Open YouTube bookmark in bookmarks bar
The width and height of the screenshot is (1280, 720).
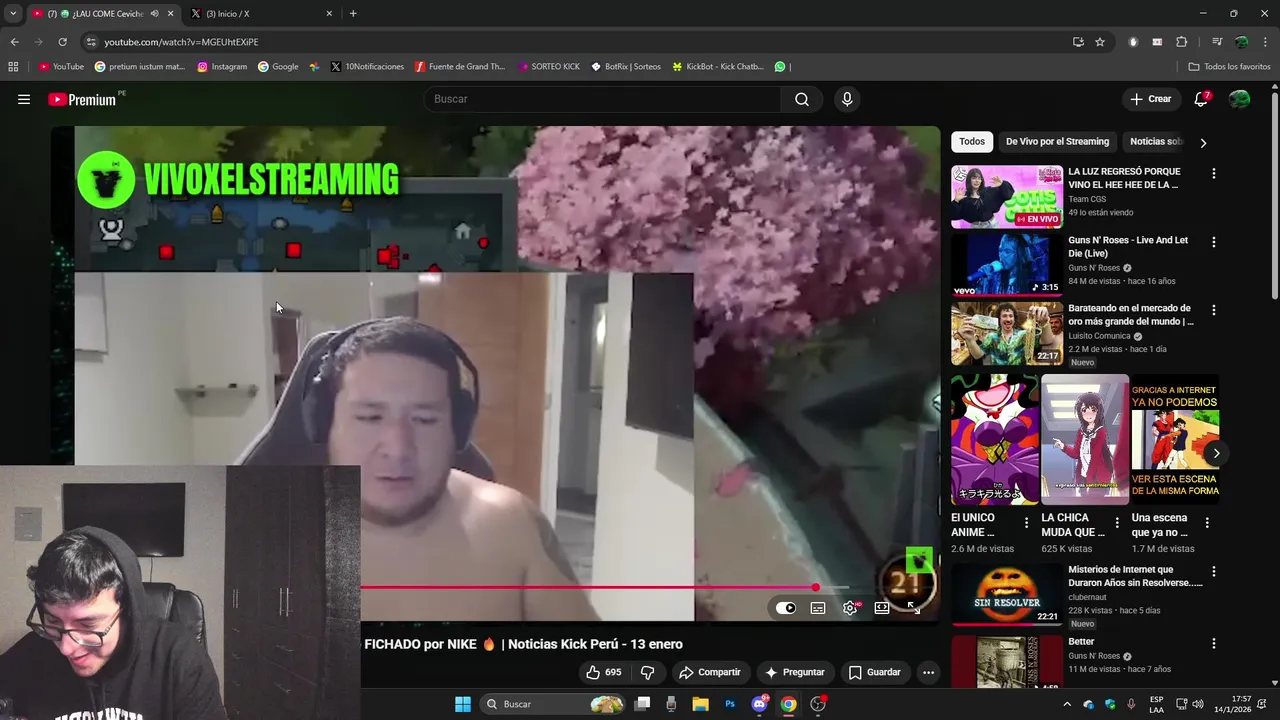point(61,67)
